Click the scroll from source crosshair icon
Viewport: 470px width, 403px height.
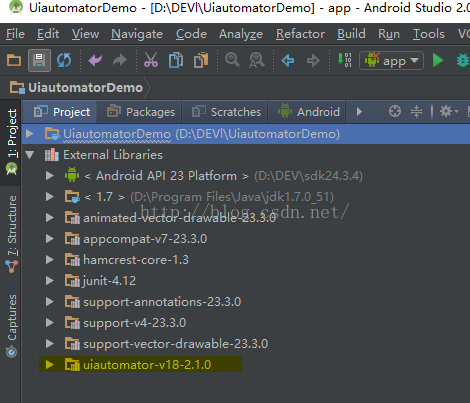(395, 111)
